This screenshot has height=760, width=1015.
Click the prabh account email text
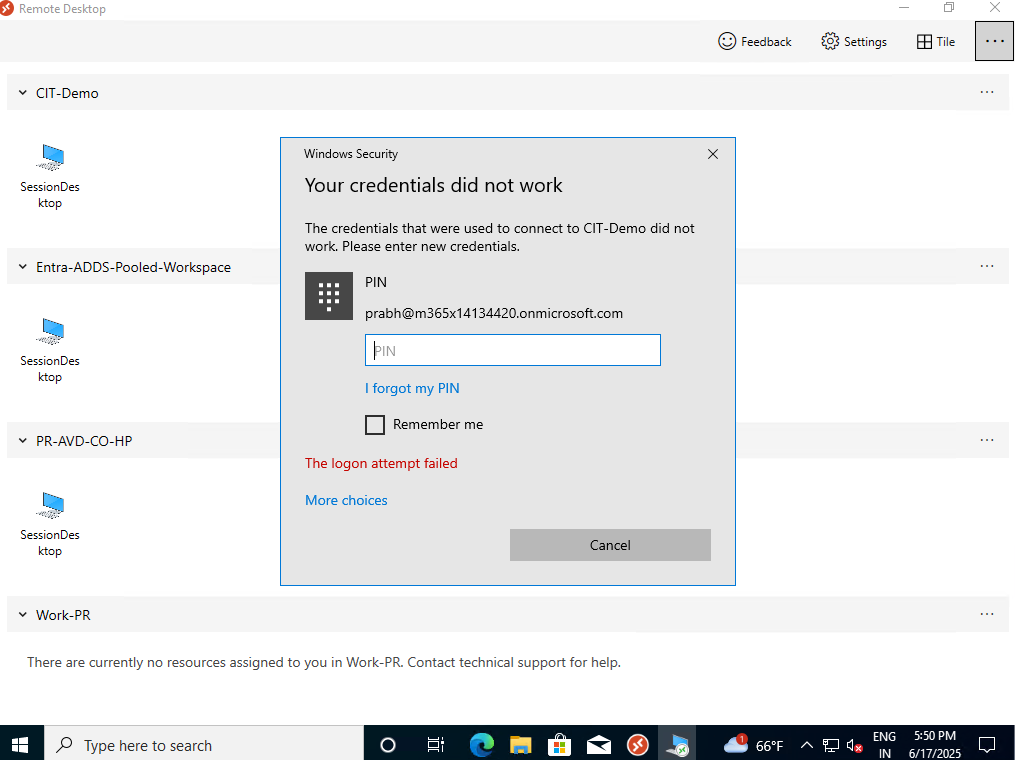494,313
